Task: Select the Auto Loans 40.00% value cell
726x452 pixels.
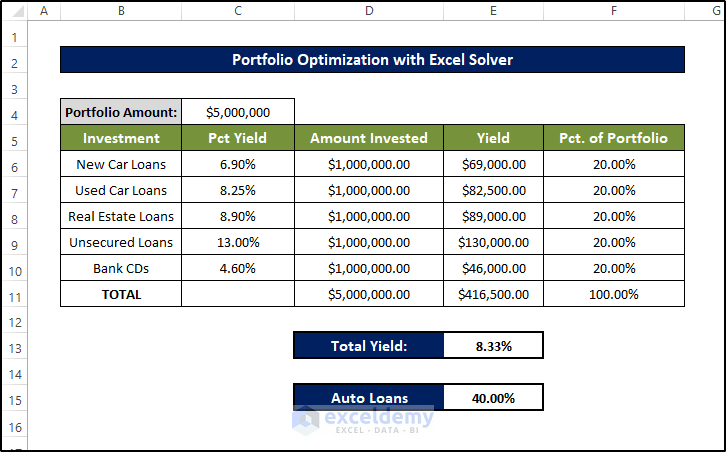Action: point(493,398)
